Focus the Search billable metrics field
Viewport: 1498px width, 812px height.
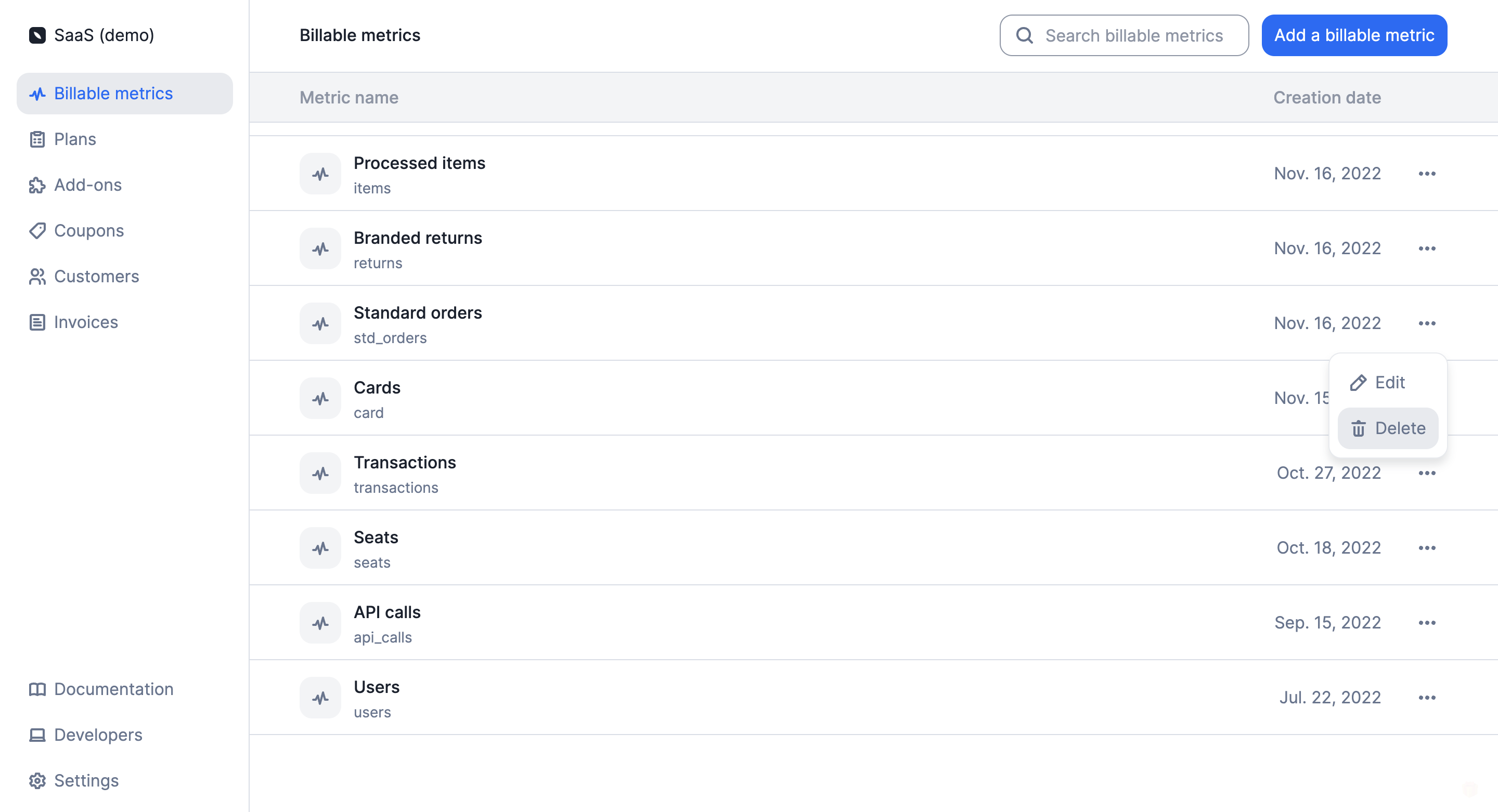pyautogui.click(x=1133, y=35)
